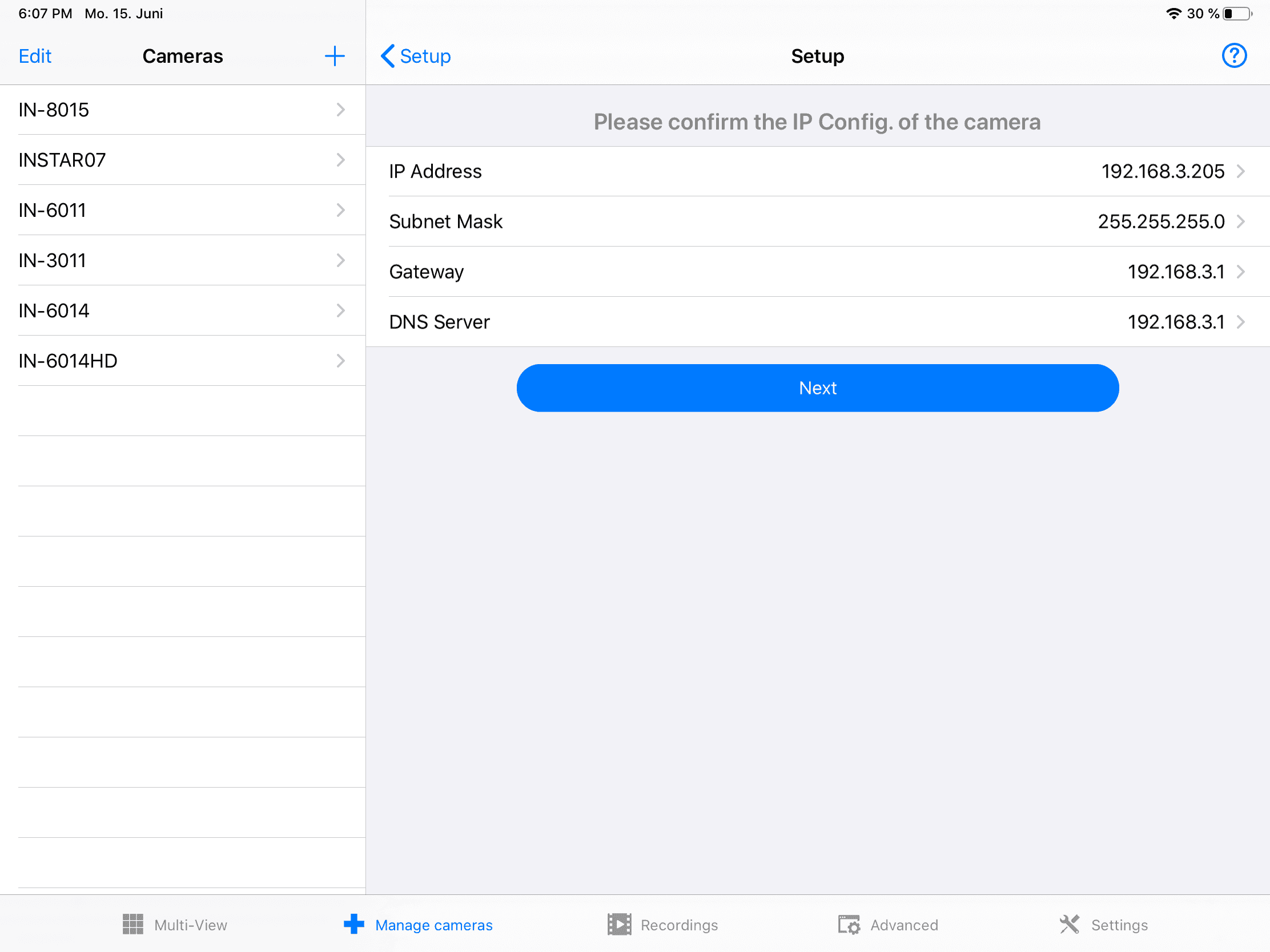This screenshot has height=952, width=1270.
Task: Select the INSTAR07 camera entry
Action: pyautogui.click(x=62, y=160)
